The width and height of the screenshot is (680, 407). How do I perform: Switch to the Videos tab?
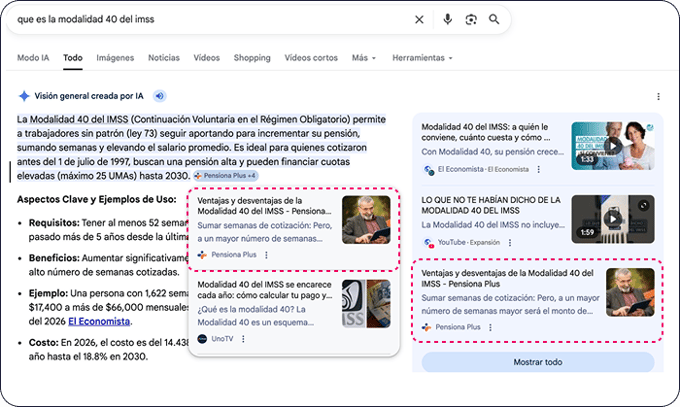pyautogui.click(x=206, y=58)
